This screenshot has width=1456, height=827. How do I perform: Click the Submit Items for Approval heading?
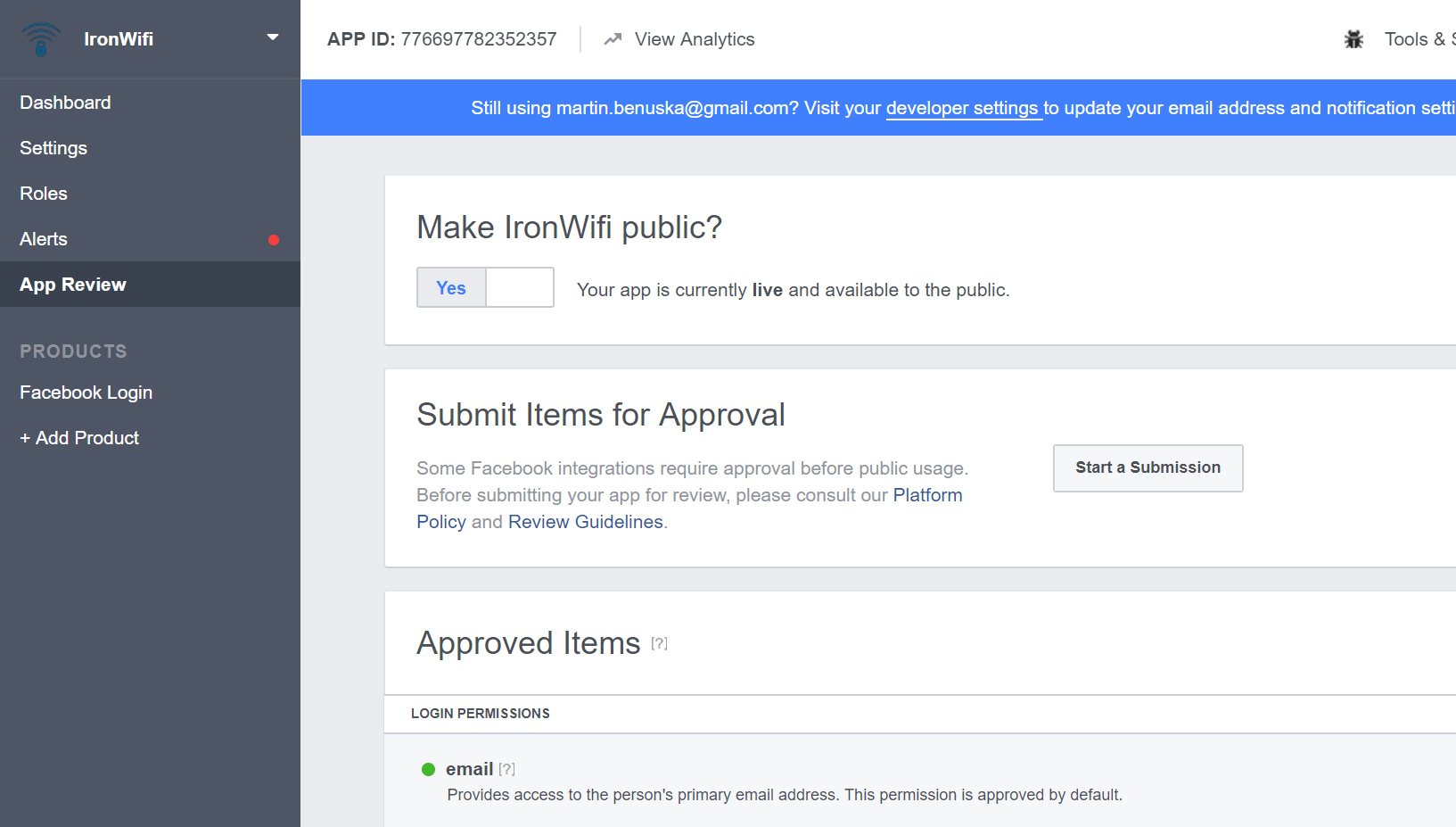click(601, 415)
